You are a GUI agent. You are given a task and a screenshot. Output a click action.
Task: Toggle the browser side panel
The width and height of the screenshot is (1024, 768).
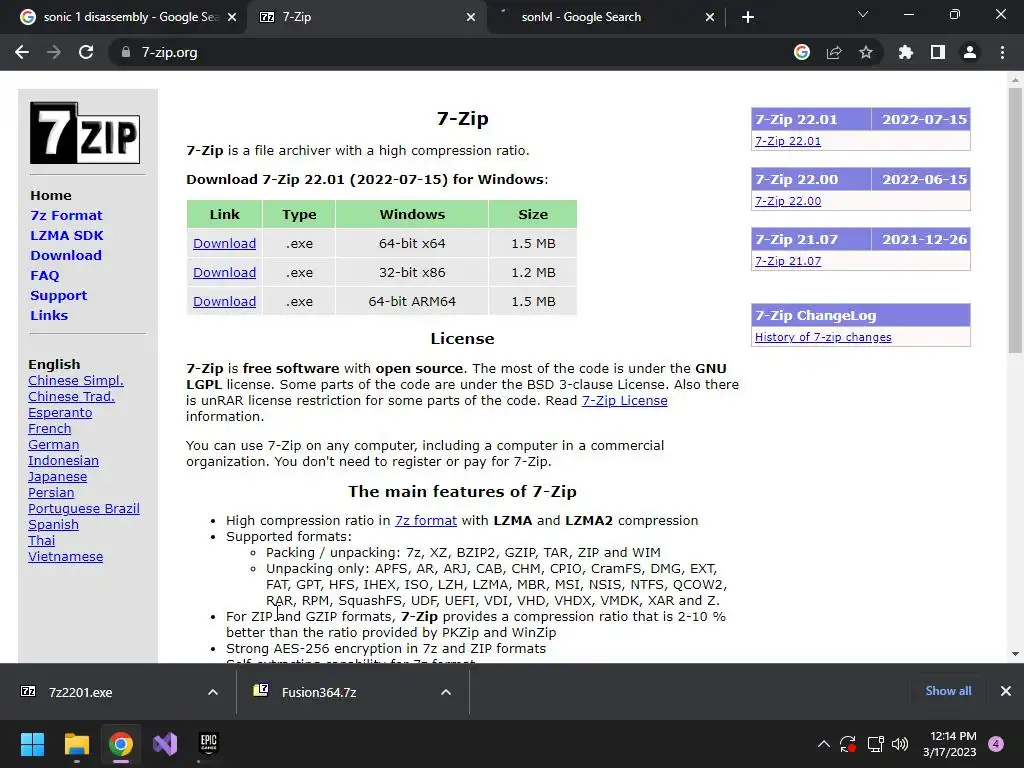(x=938, y=52)
